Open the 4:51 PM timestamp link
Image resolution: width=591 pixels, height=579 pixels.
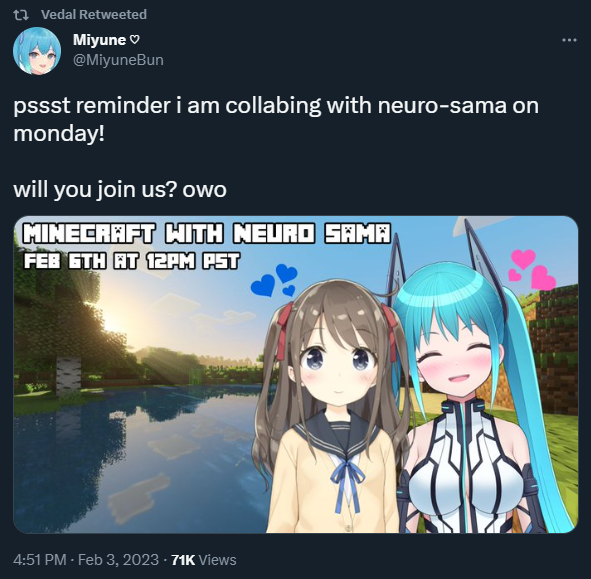click(x=40, y=560)
